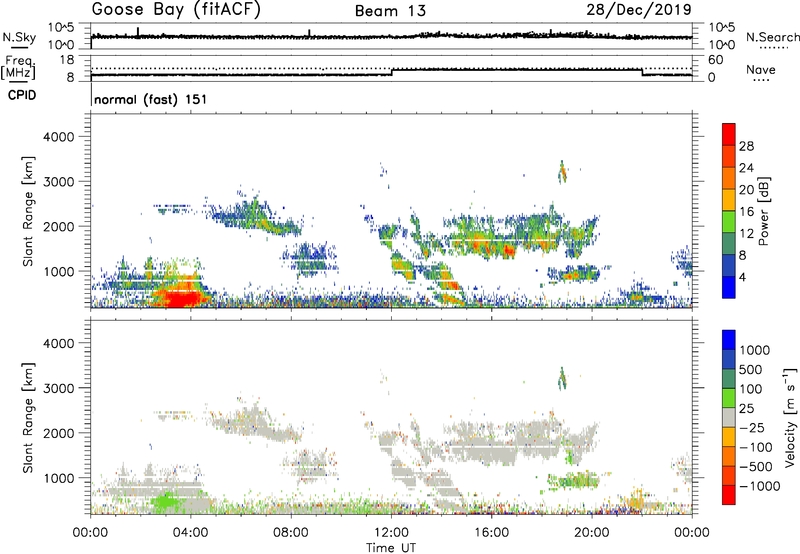Image resolution: width=800 pixels, height=554 pixels.
Task: Click the '16:00' time axis tick label
Action: tap(491, 533)
